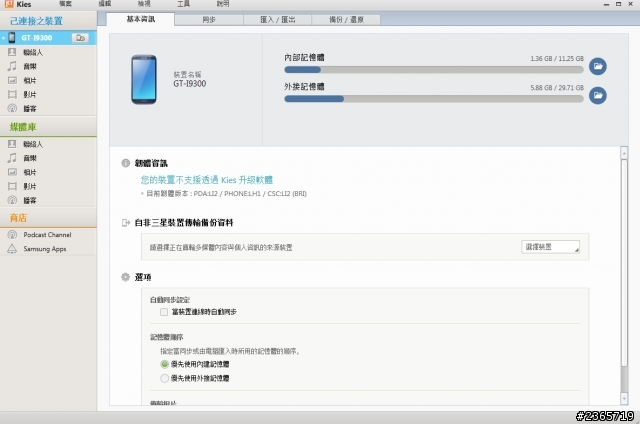
Task: Open the 工具 menu
Action: pos(183,4)
